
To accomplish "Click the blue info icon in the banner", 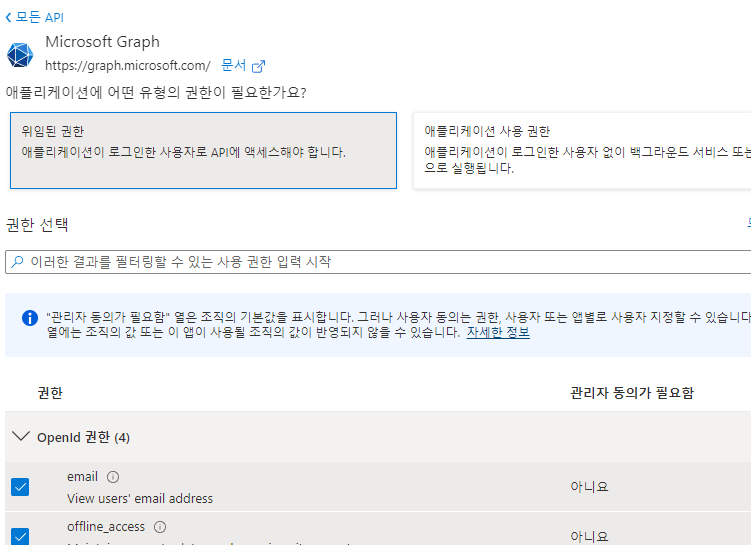I will point(30,318).
